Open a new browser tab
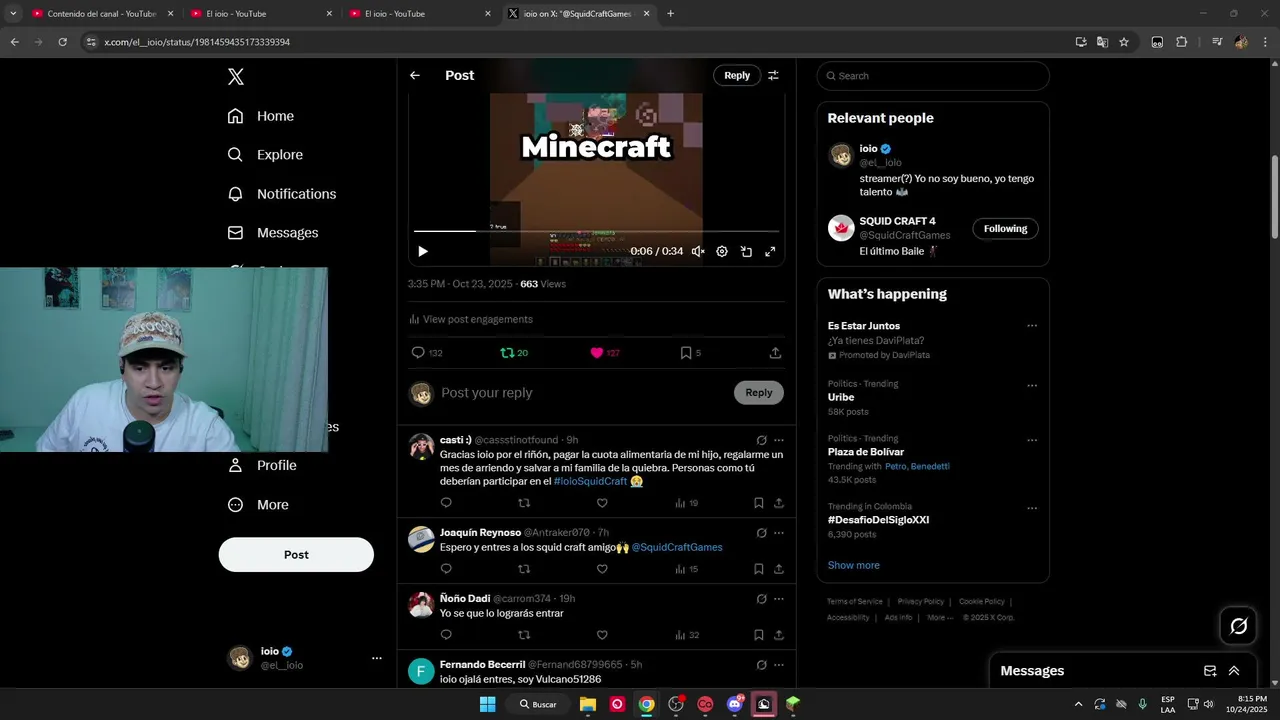 (670, 14)
